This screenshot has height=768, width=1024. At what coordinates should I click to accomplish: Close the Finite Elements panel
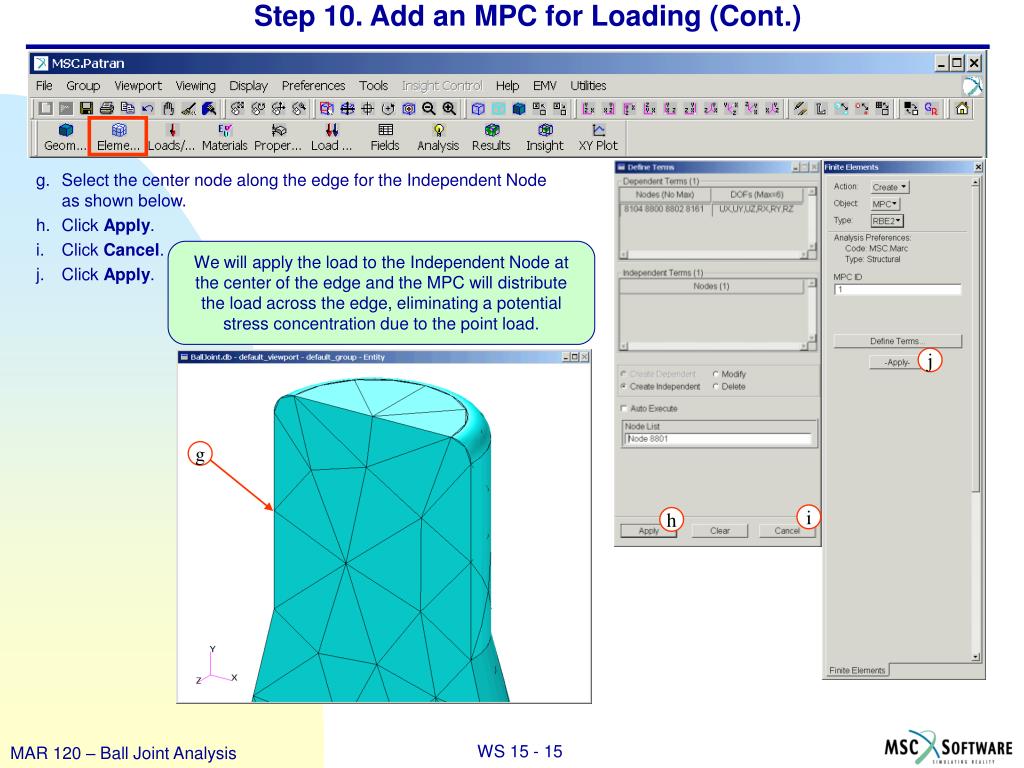tap(978, 167)
